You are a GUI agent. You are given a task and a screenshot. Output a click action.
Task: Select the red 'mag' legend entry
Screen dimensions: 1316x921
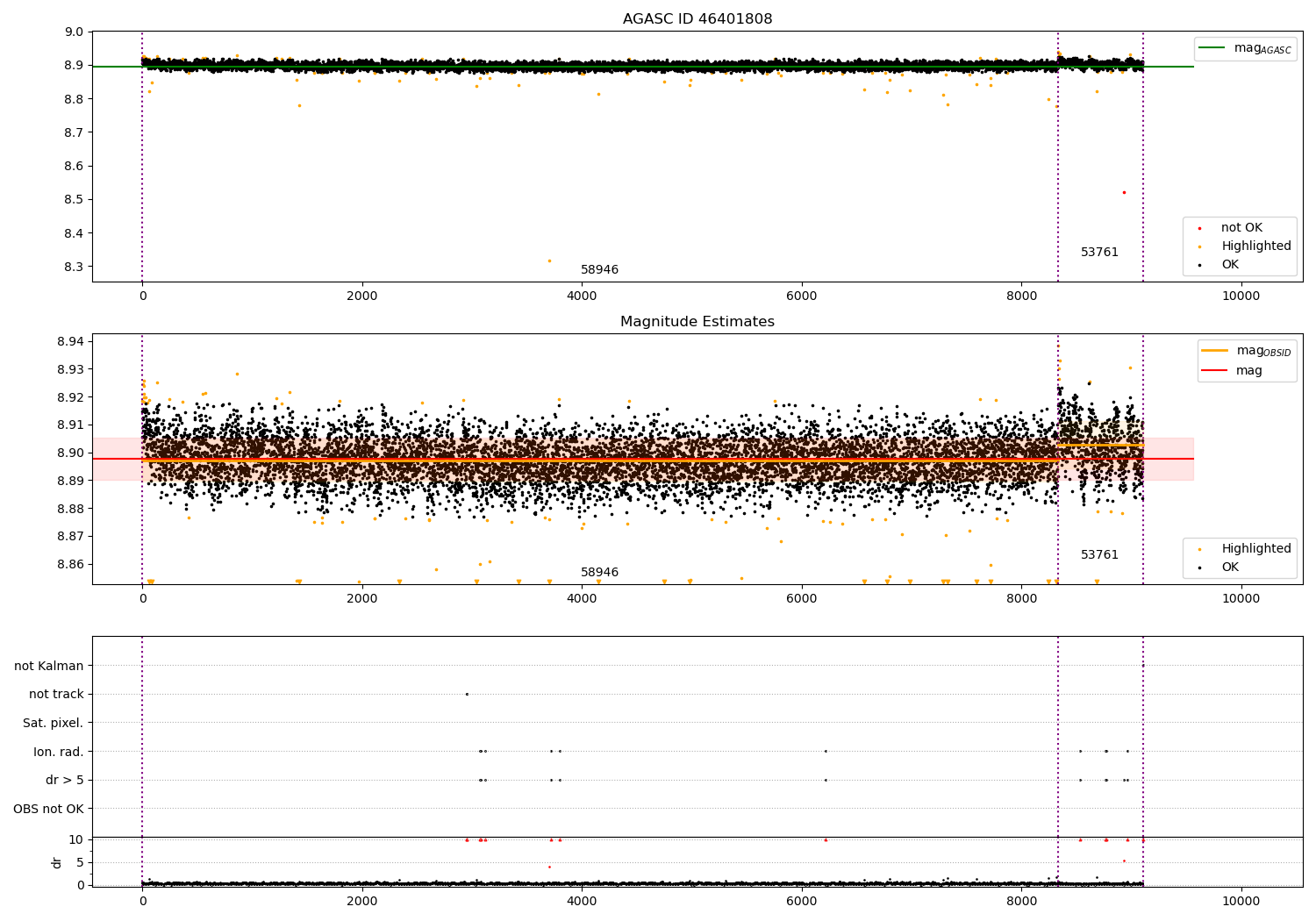click(1232, 371)
